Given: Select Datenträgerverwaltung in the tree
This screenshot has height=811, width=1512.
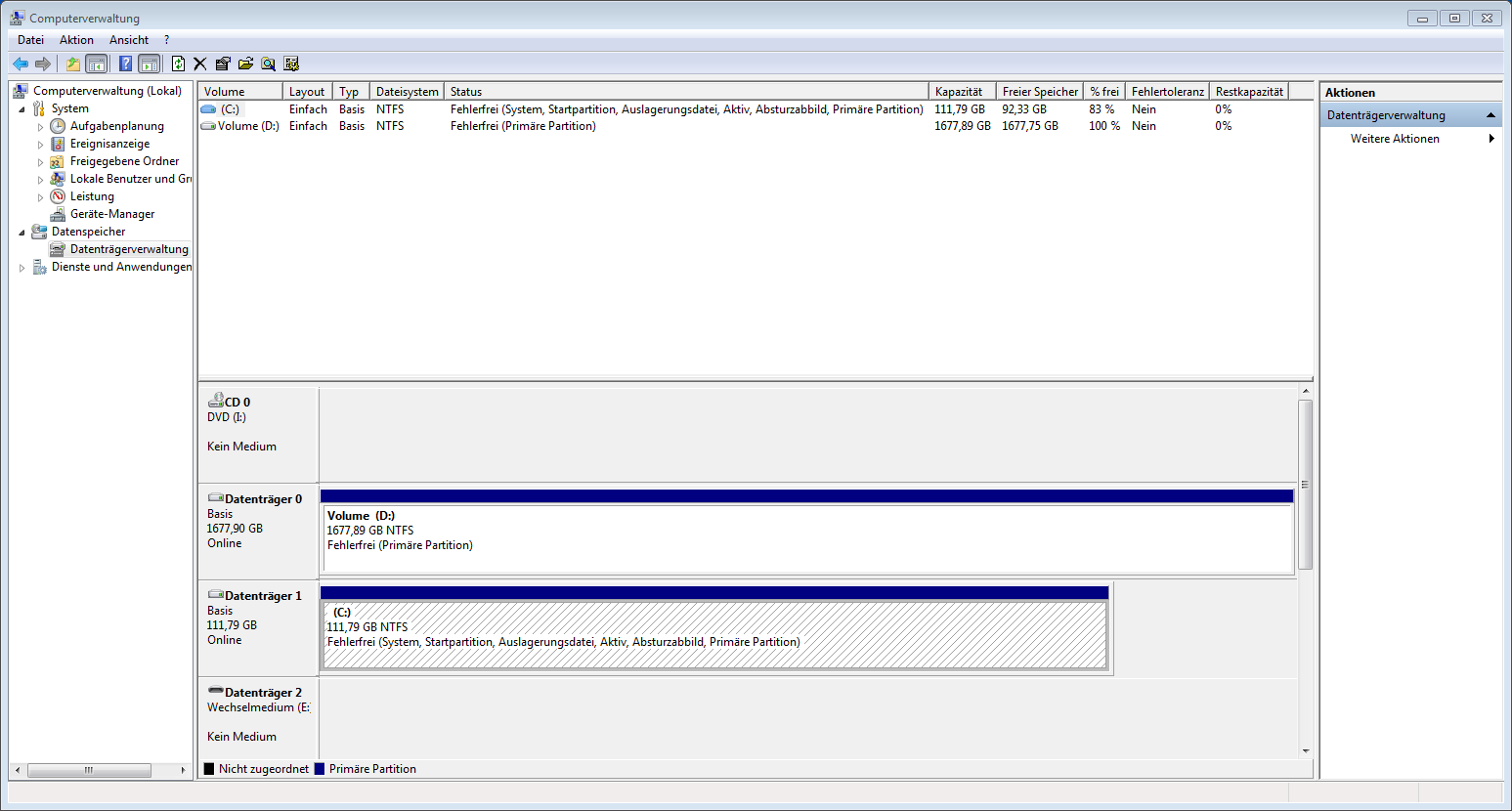Looking at the screenshot, I should pyautogui.click(x=129, y=249).
